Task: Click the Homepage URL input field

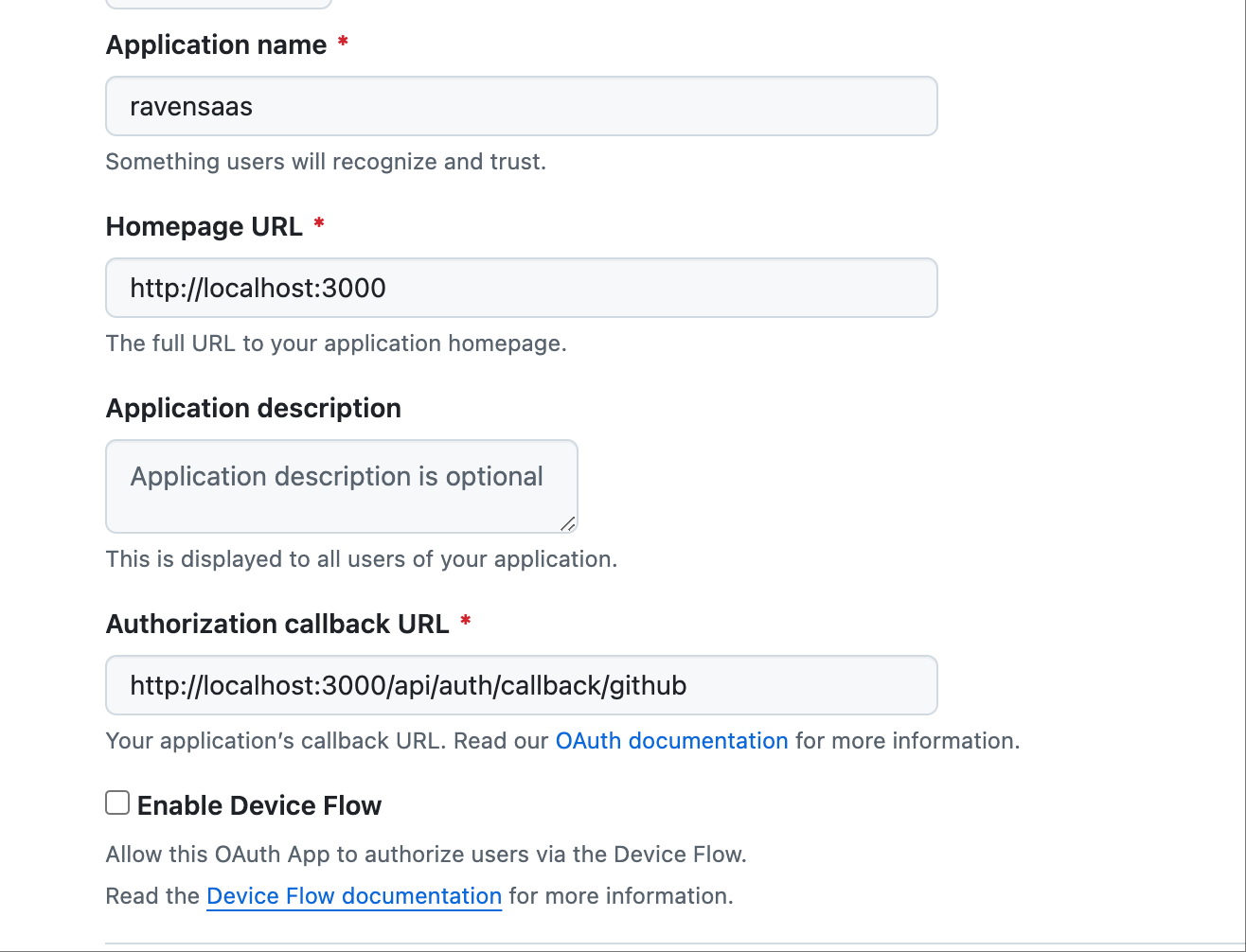Action: (x=522, y=288)
